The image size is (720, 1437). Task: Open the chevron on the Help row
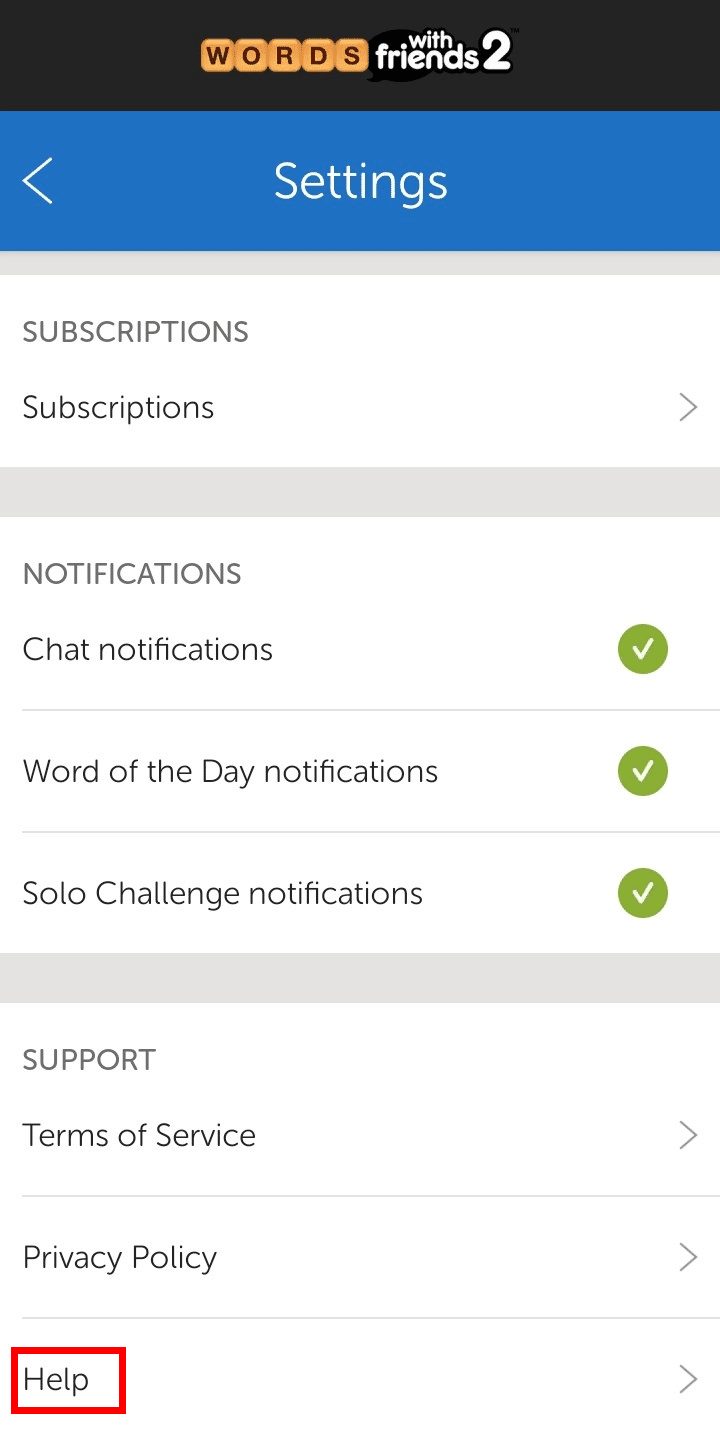[x=688, y=1380]
